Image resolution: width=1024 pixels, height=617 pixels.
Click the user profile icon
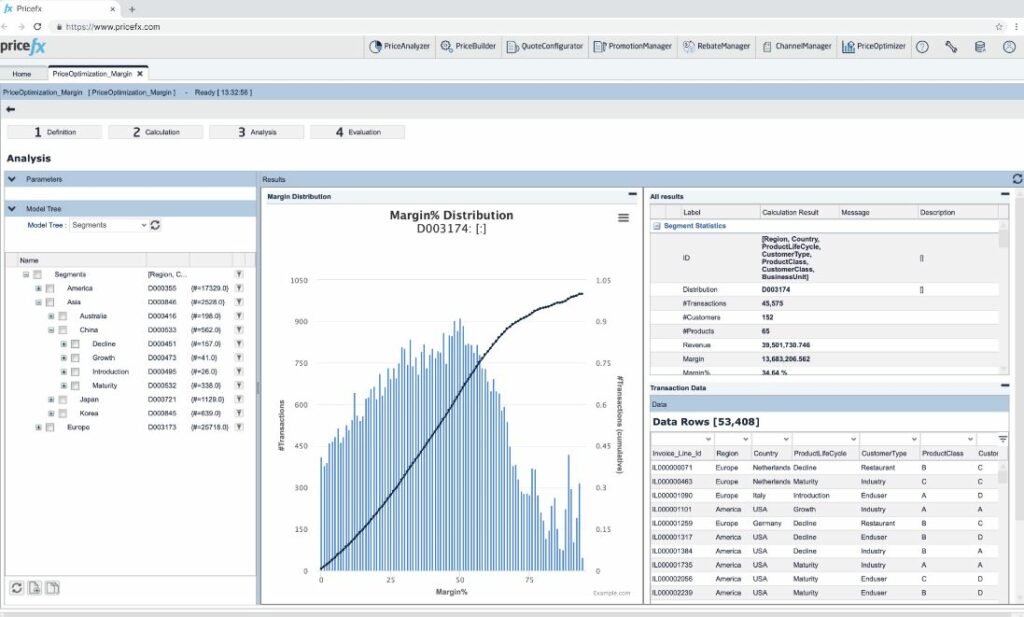tap(1009, 47)
